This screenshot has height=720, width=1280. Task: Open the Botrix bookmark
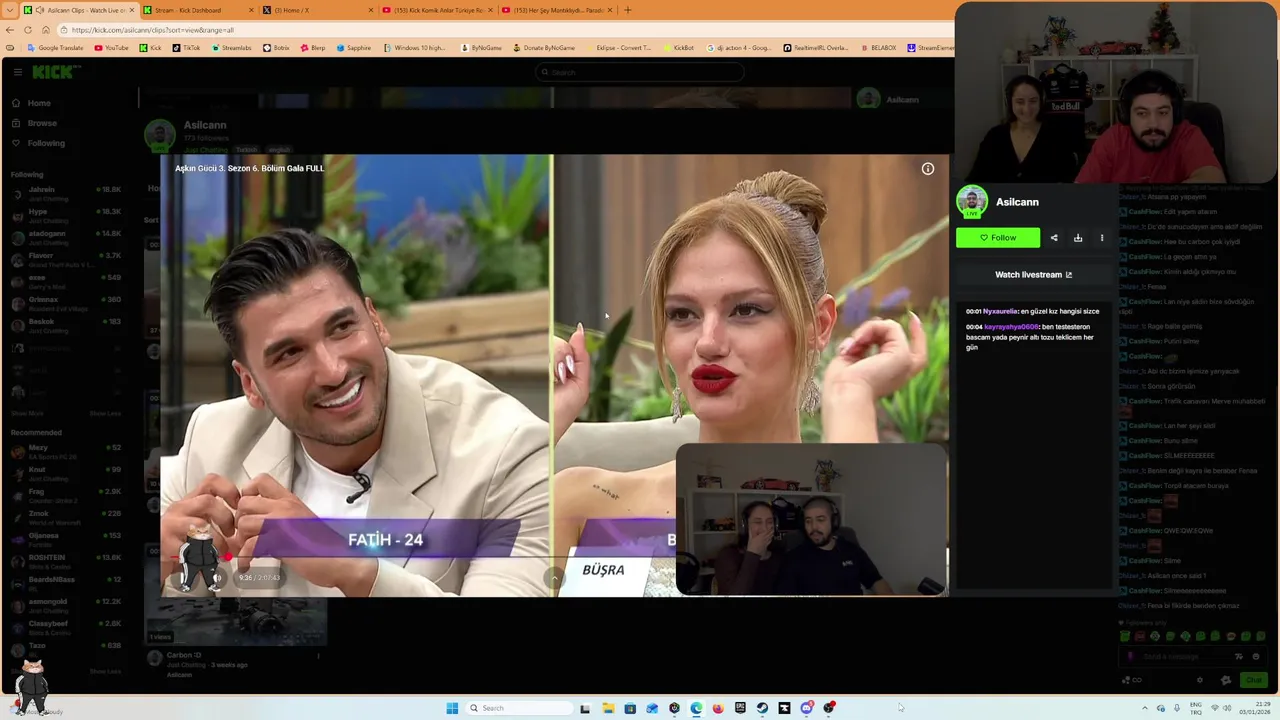tap(275, 48)
